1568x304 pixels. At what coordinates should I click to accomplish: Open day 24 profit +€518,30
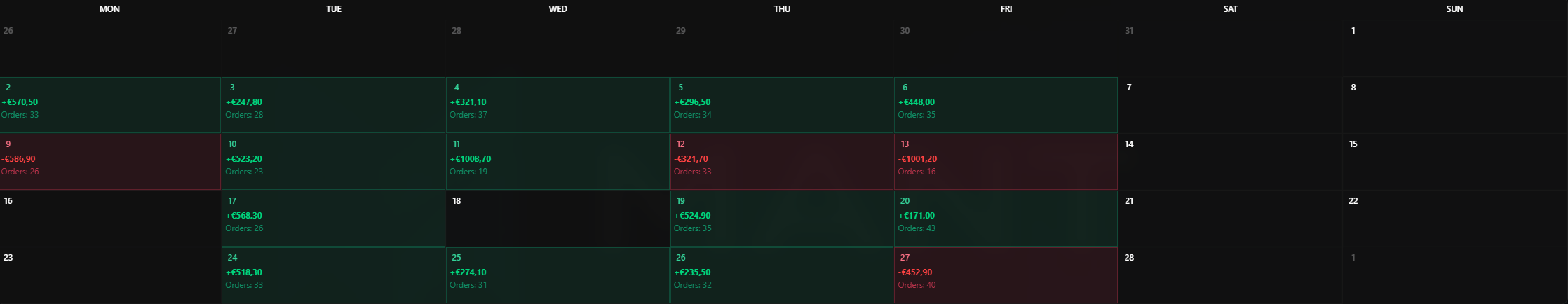coord(334,275)
